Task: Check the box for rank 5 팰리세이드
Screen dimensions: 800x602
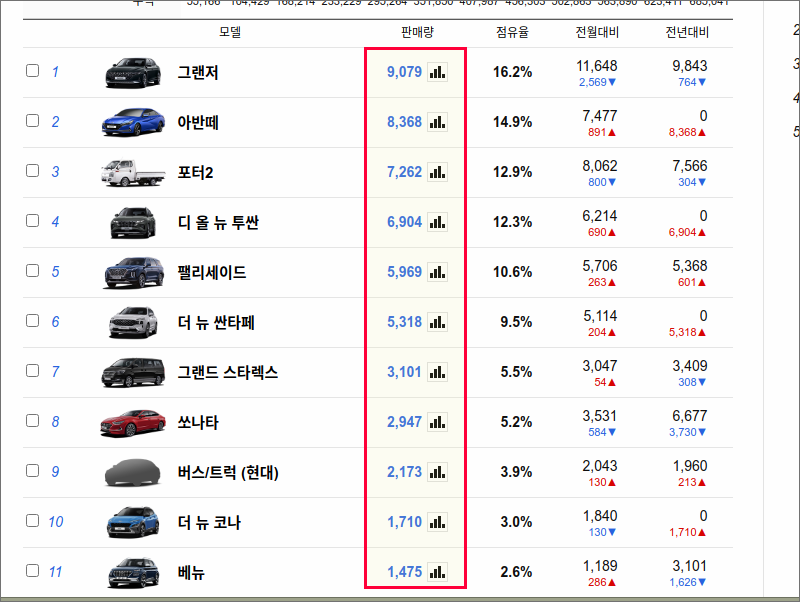Action: tap(33, 270)
